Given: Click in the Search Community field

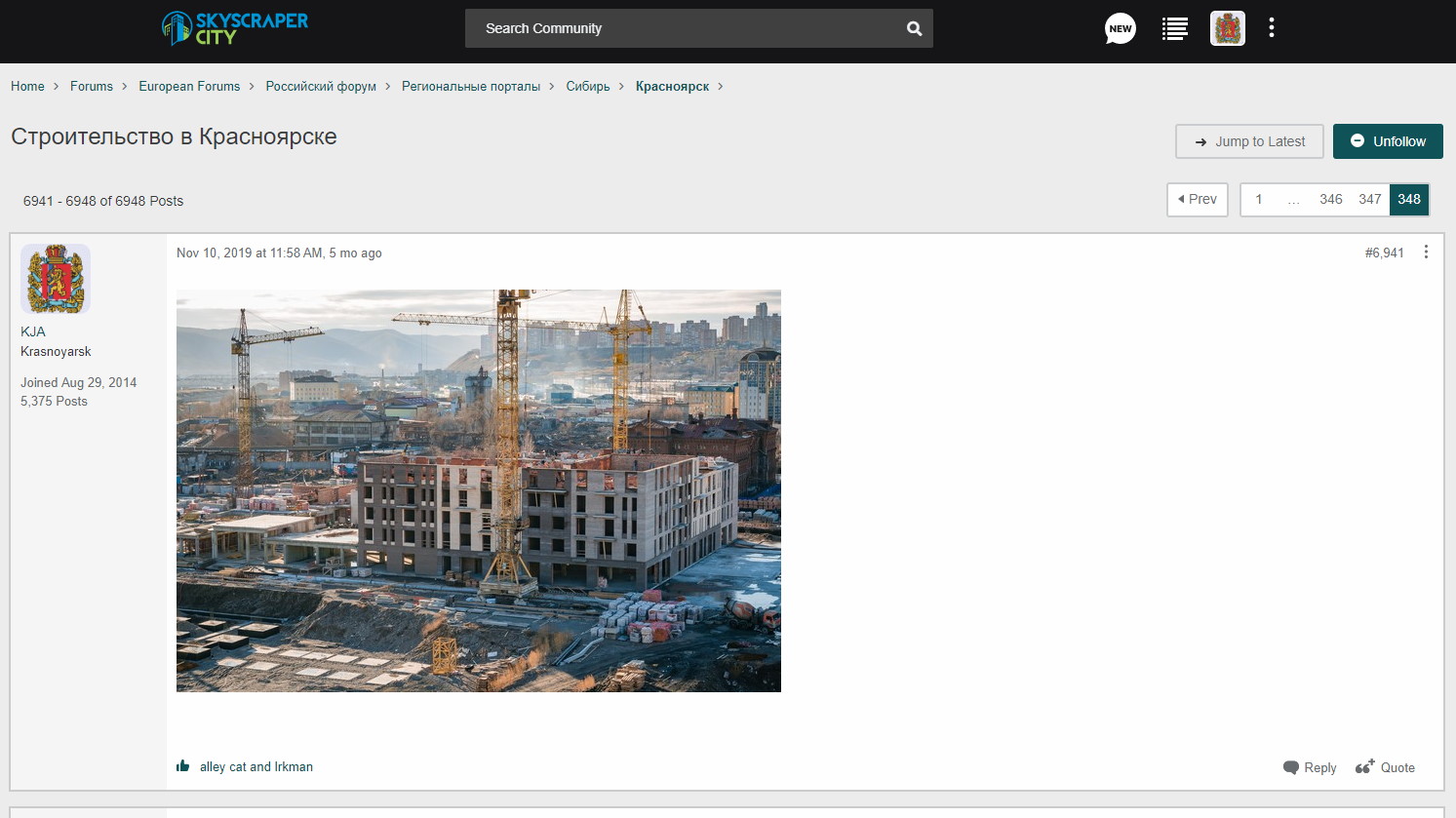Looking at the screenshot, I should (x=683, y=28).
